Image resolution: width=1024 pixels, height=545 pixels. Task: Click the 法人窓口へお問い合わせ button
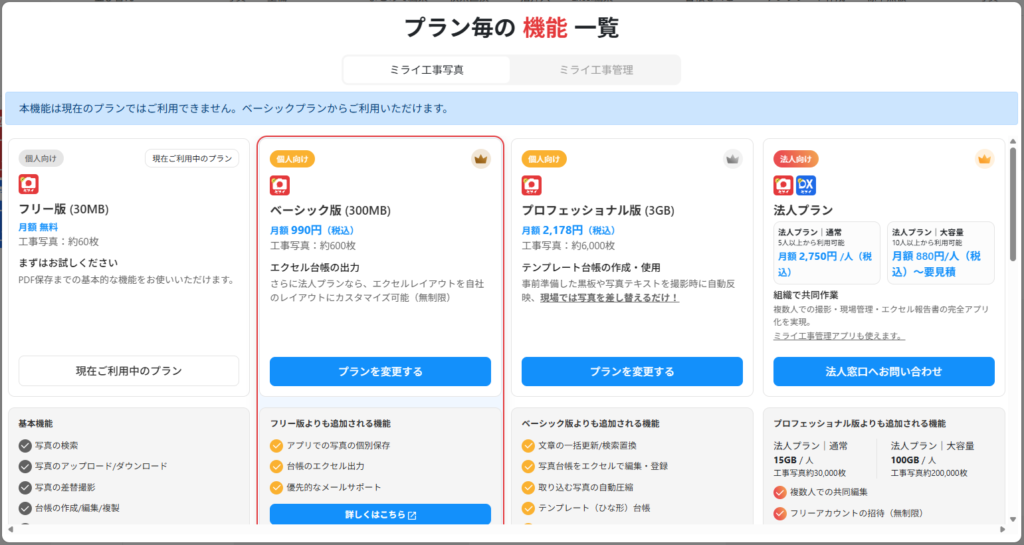coord(884,371)
